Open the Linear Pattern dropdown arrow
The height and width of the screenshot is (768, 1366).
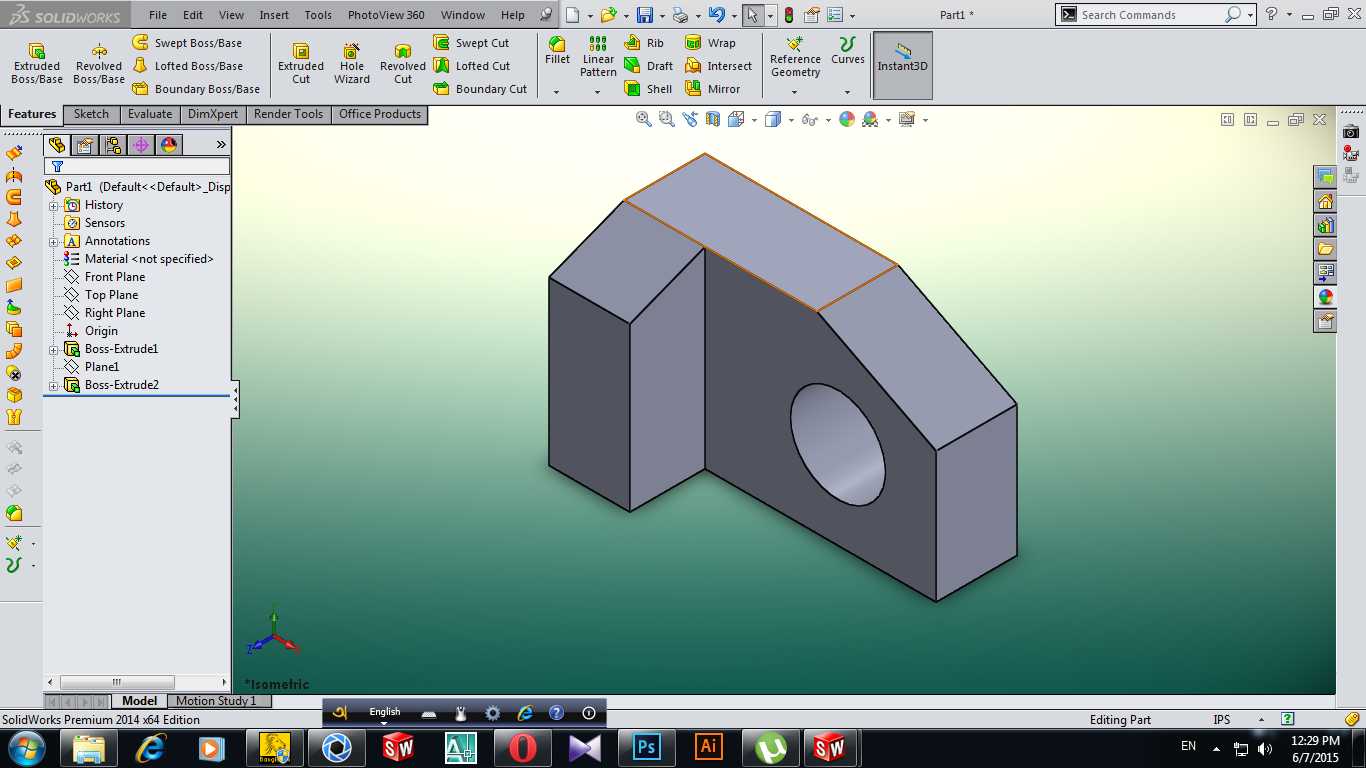pyautogui.click(x=598, y=92)
